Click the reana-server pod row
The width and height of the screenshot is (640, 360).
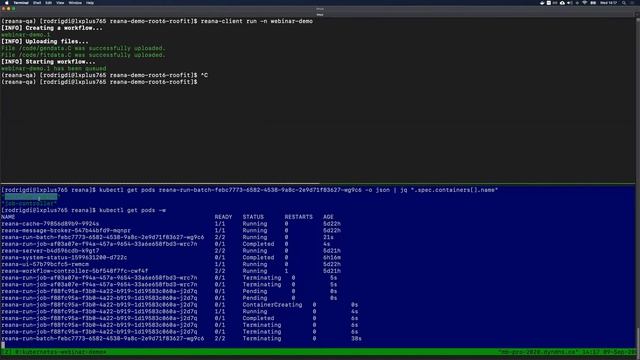171,251
